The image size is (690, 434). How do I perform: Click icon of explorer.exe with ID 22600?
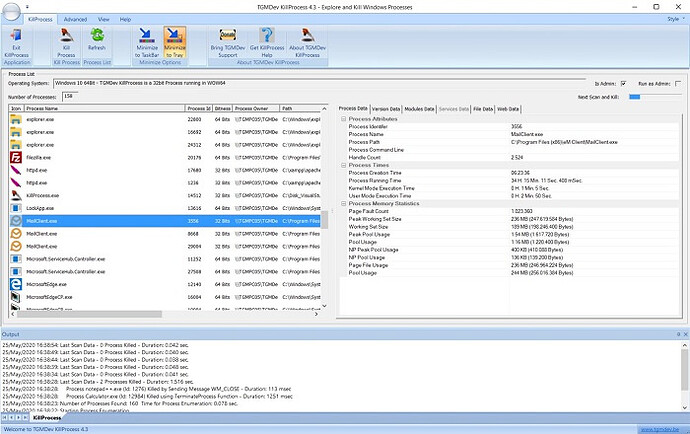click(x=16, y=119)
